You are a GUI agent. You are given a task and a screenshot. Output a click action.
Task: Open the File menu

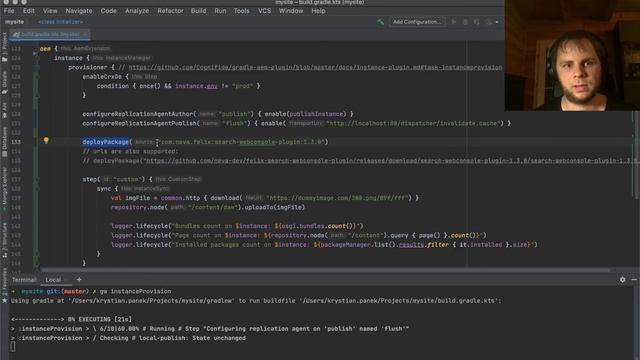(9, 11)
